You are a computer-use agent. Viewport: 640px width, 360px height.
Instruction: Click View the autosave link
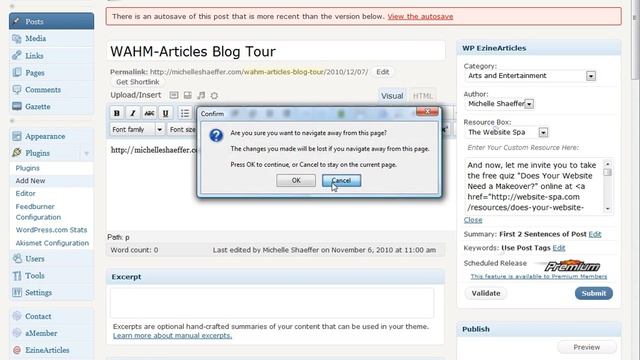420,16
